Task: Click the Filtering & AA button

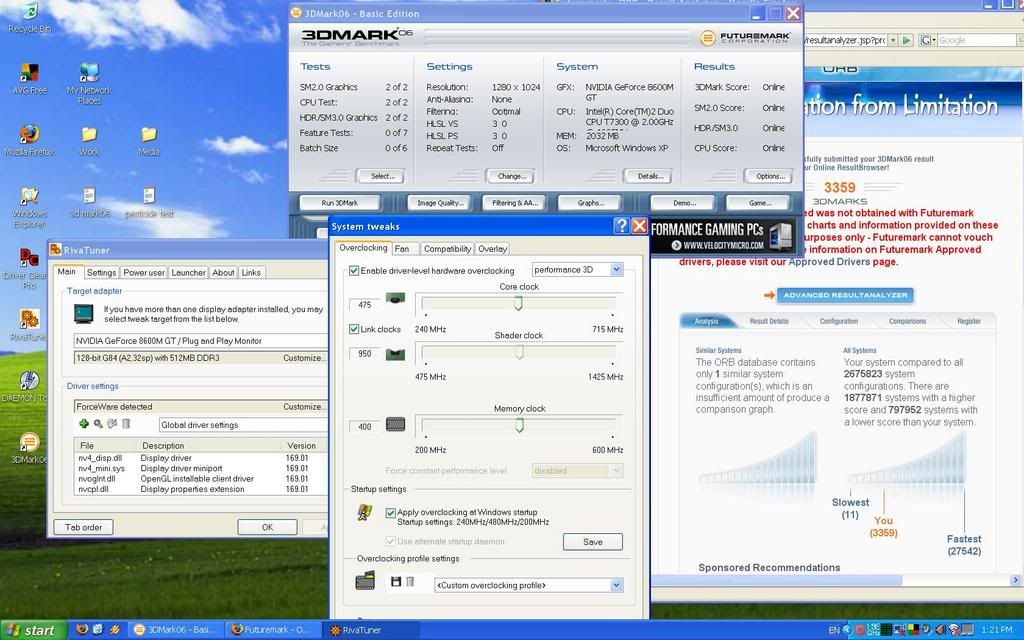Action: [x=515, y=203]
